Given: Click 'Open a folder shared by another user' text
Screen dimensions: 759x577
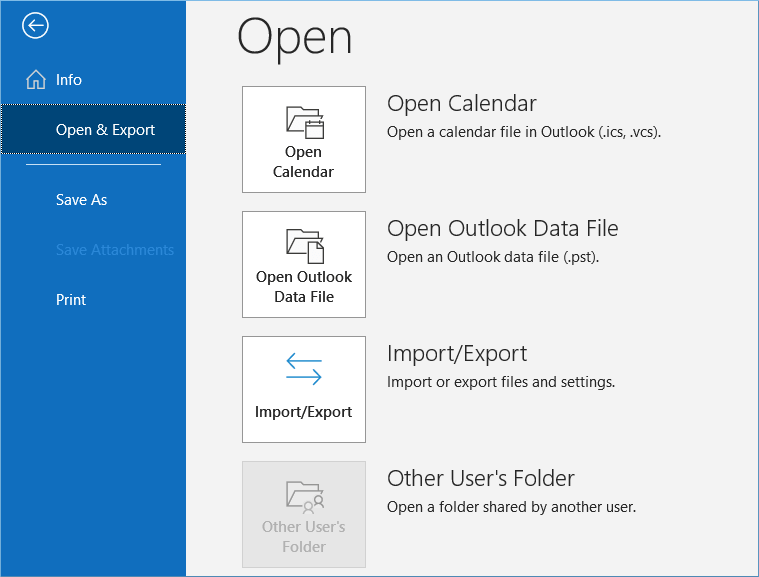Looking at the screenshot, I should (511, 507).
